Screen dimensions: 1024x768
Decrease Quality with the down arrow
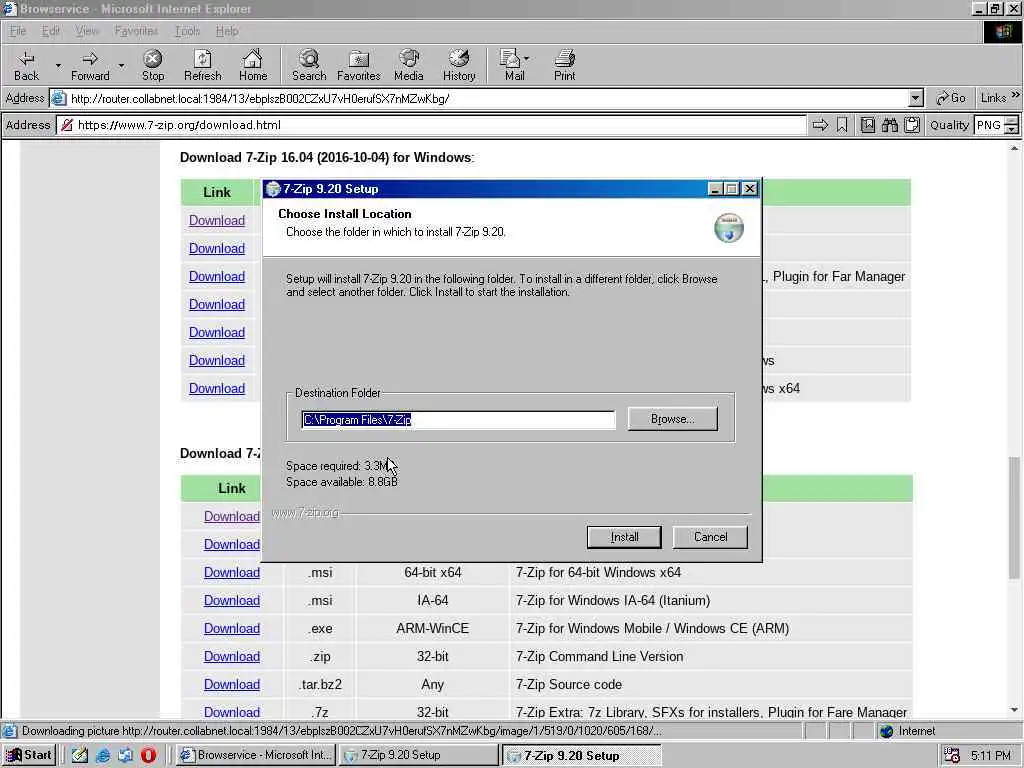coord(1012,129)
